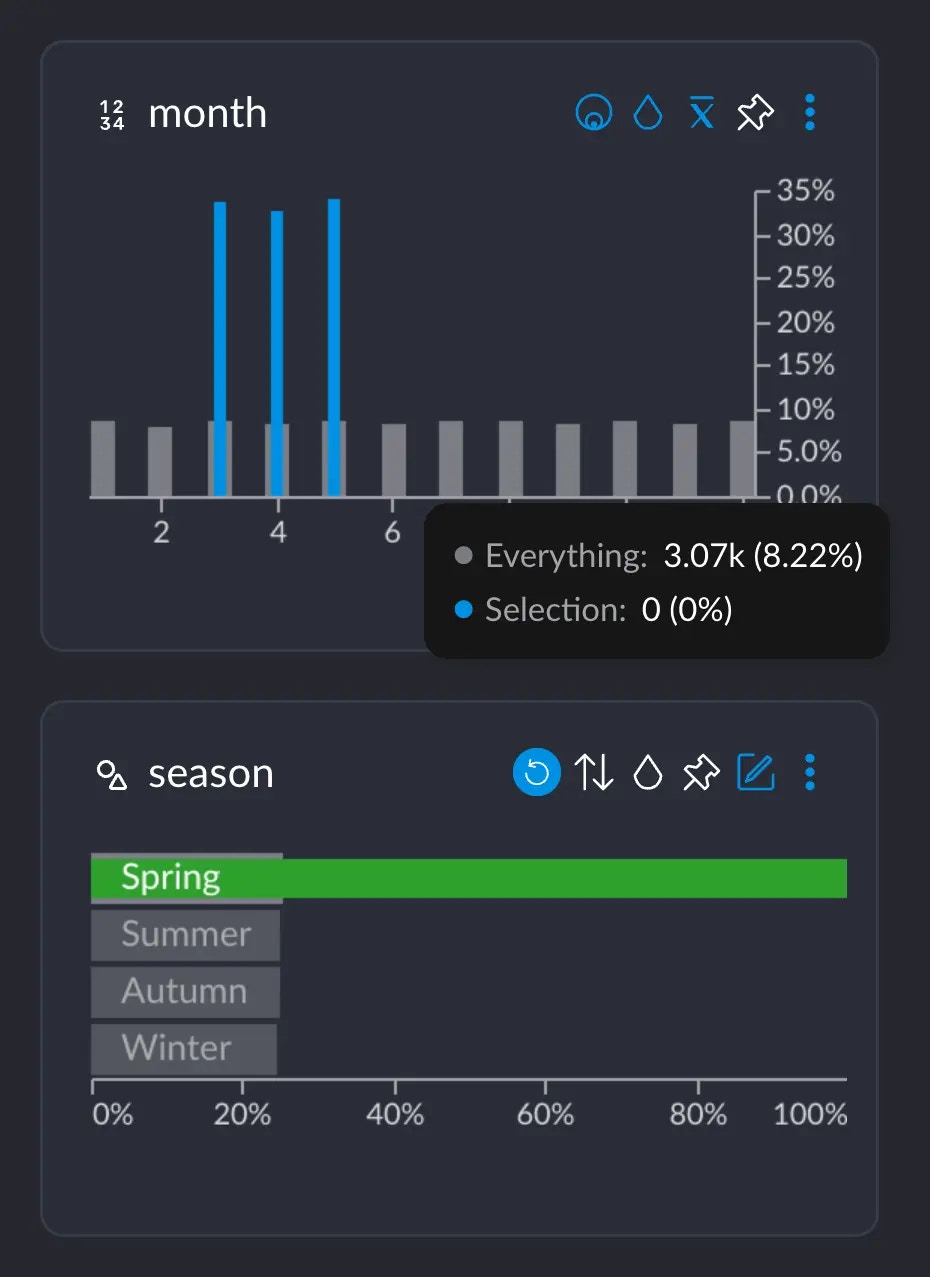Select the lasso selection tool on the month chart
Screen dimensions: 930x1277
(x=594, y=113)
